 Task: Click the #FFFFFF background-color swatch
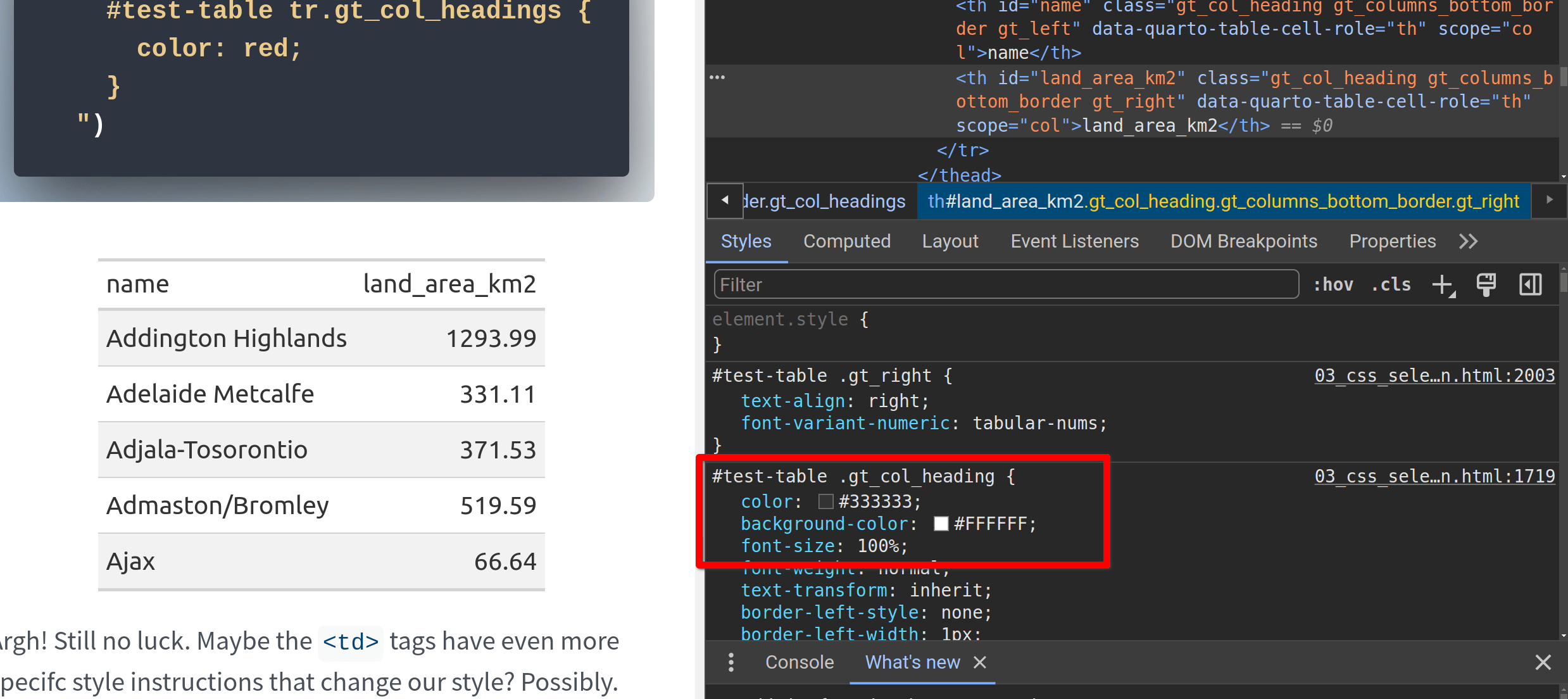tap(941, 524)
